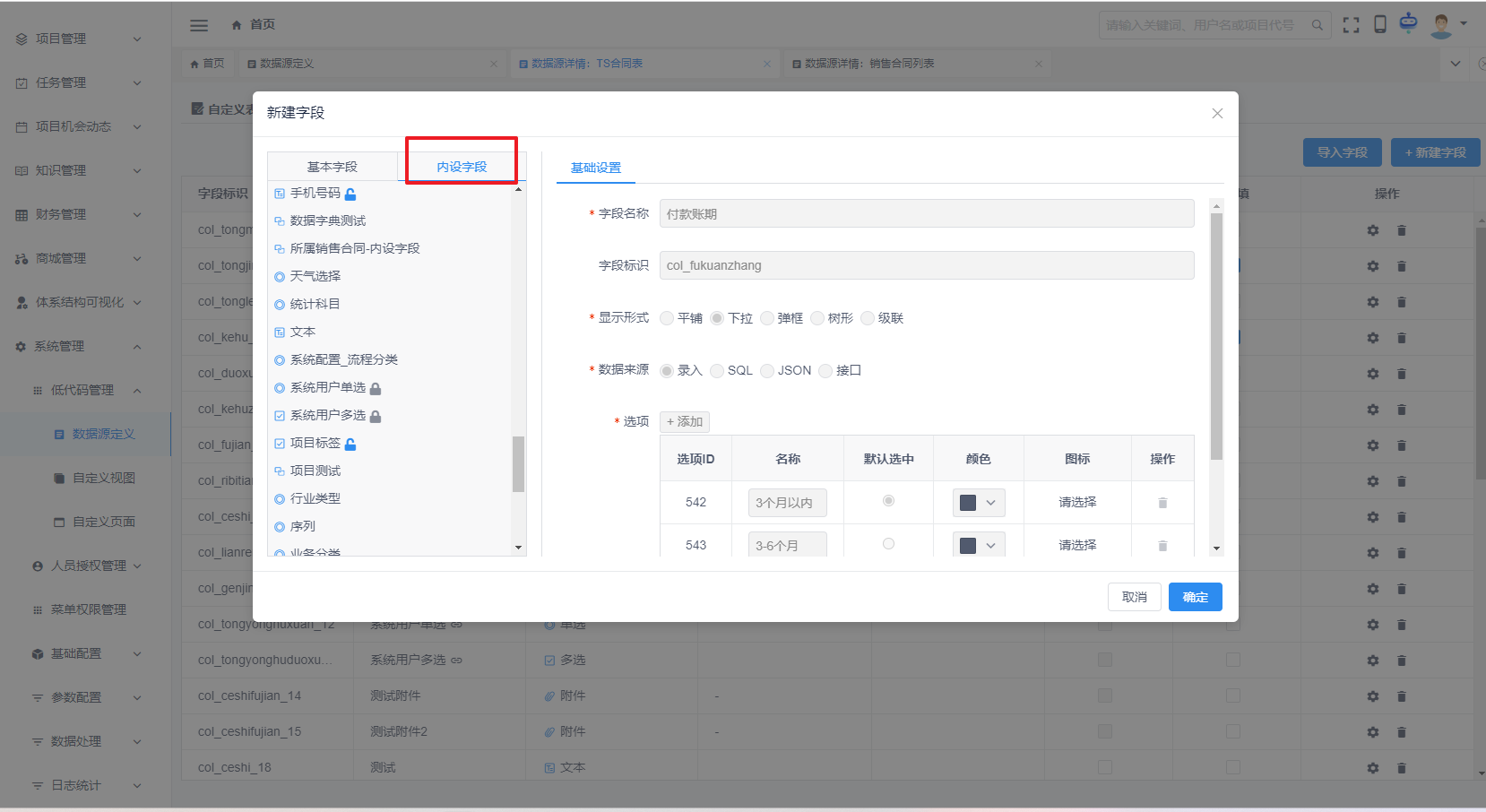Image resolution: width=1486 pixels, height=812 pixels.
Task: Choose SQL as data source
Action: tap(717, 371)
